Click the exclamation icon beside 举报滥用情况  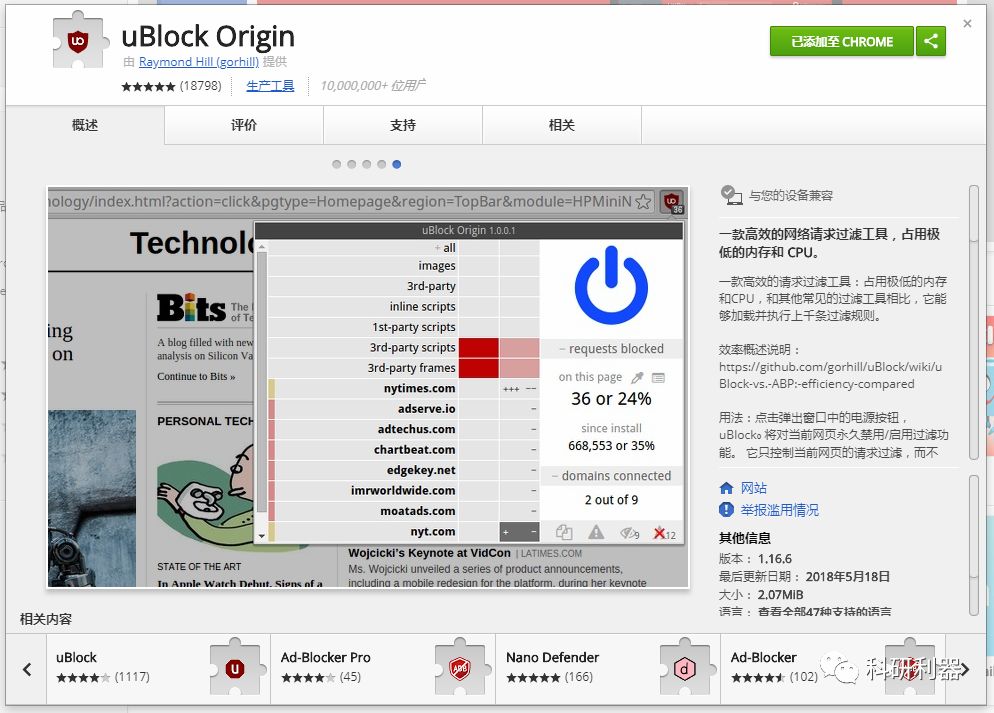click(726, 510)
